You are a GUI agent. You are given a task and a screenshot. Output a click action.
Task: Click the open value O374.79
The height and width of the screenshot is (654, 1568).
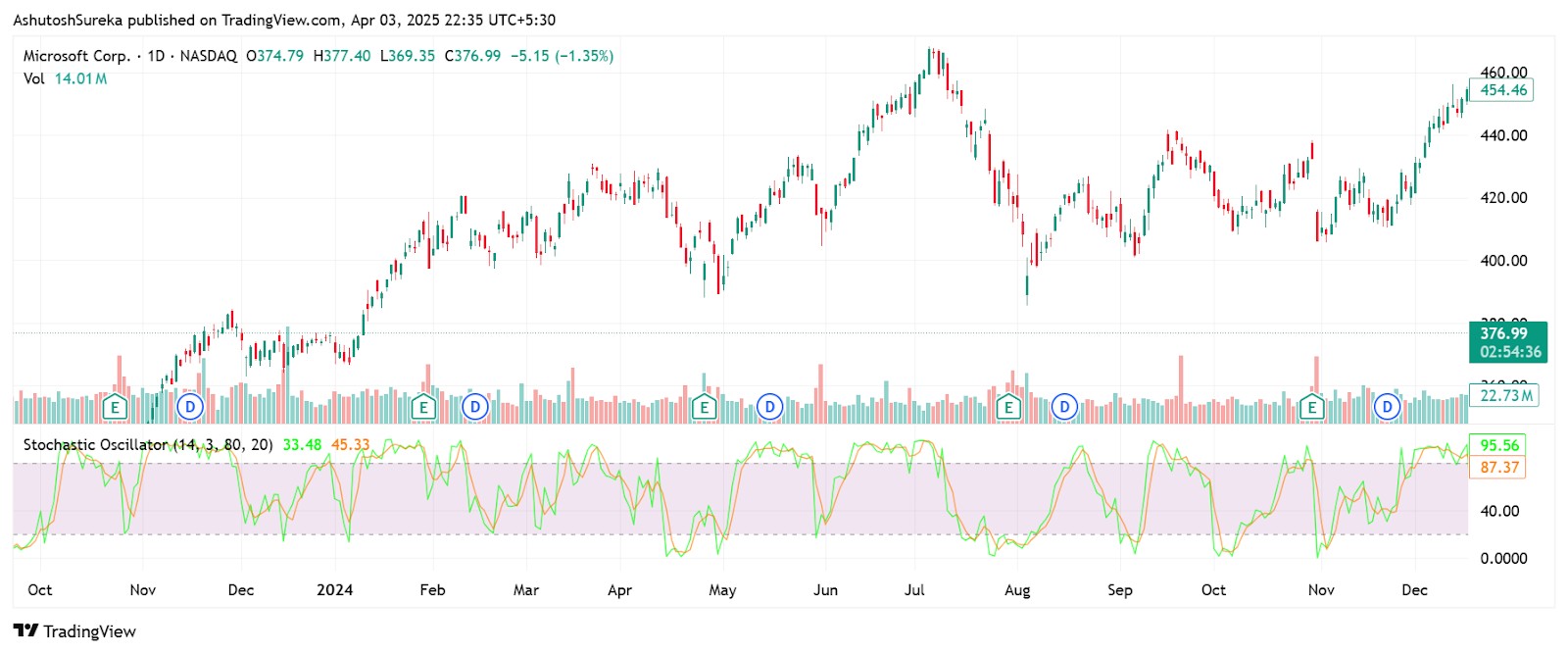(274, 56)
